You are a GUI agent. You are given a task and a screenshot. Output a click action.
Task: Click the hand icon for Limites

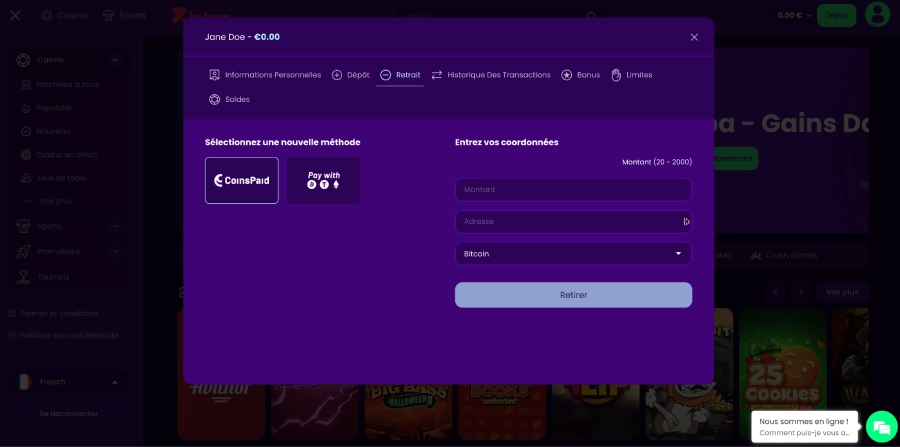(616, 75)
